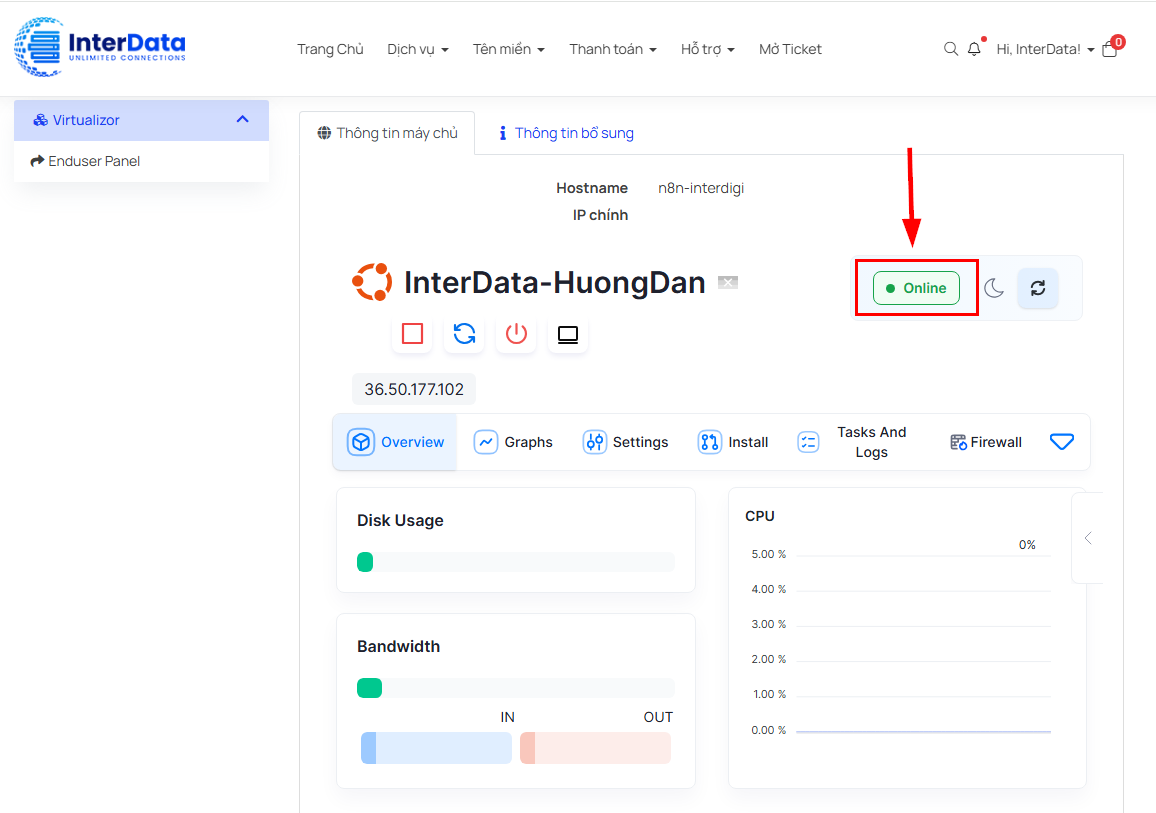Go to Trang Chủ
Image resolution: width=1156 pixels, height=813 pixels.
(330, 49)
